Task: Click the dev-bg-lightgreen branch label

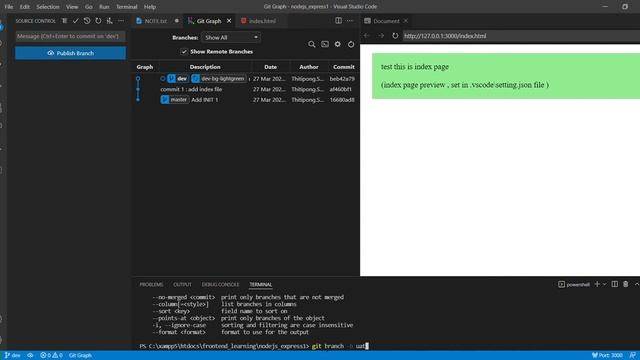Action: point(219,78)
